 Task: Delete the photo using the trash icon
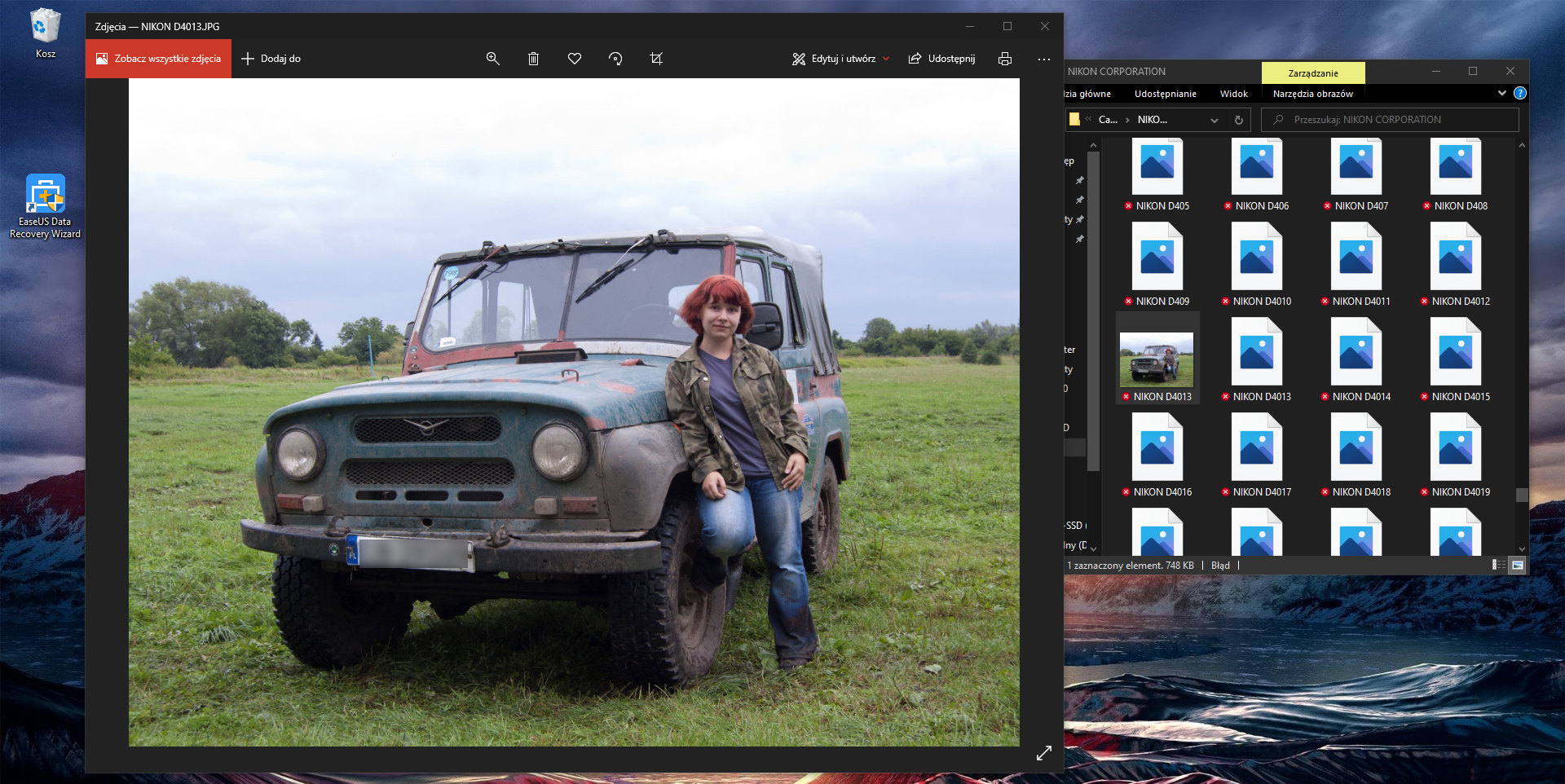click(533, 59)
